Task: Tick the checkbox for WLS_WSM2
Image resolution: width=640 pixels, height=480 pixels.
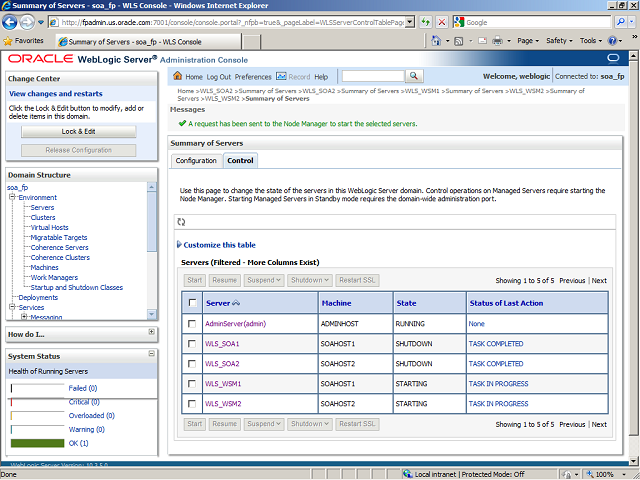Action: [192, 404]
